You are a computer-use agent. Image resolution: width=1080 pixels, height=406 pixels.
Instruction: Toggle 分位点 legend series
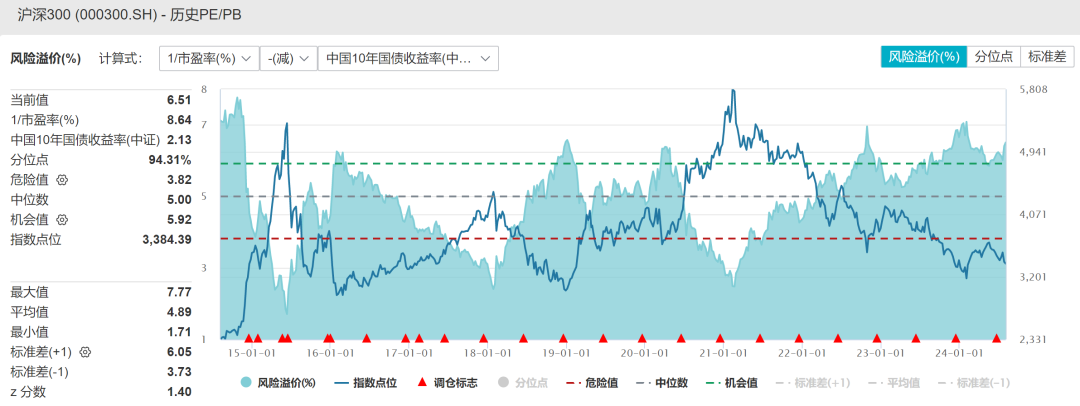[x=523, y=383]
